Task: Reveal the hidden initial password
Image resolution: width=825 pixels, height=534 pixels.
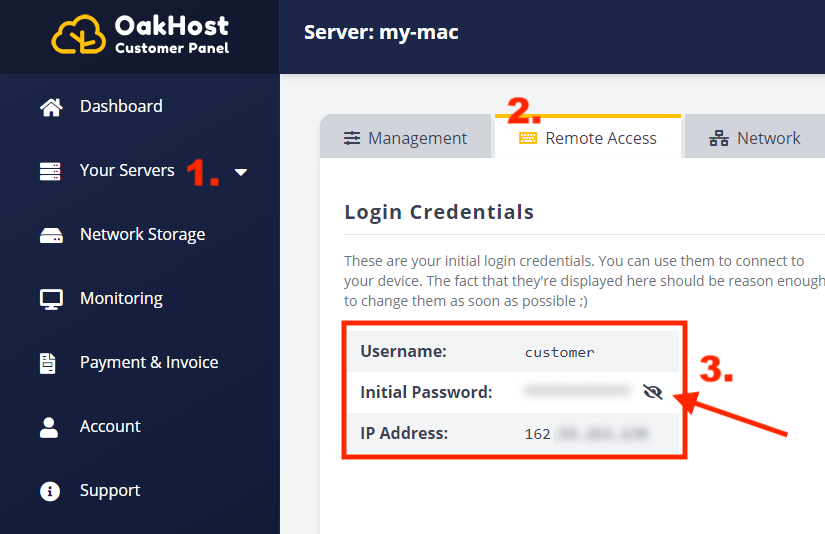Action: pyautogui.click(x=653, y=392)
